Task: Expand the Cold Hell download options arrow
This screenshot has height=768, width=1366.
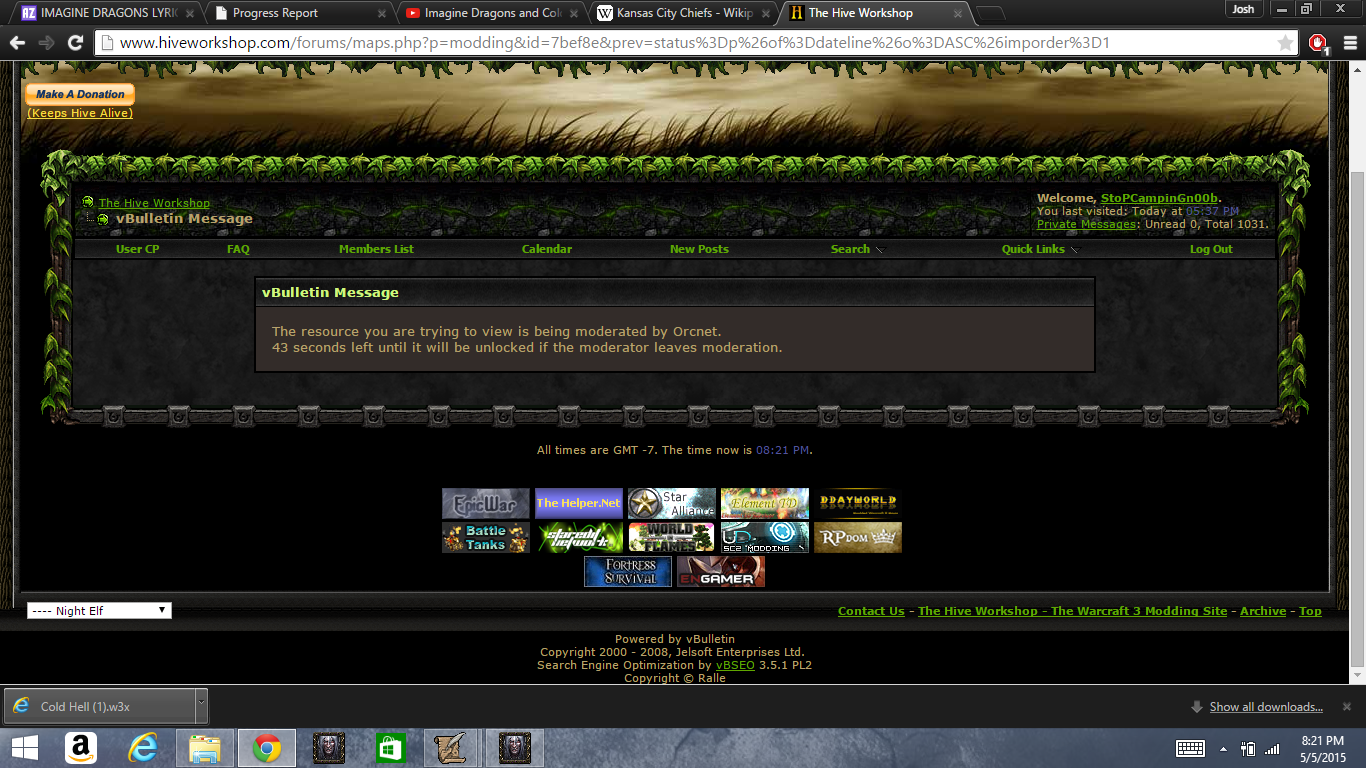Action: pyautogui.click(x=201, y=706)
